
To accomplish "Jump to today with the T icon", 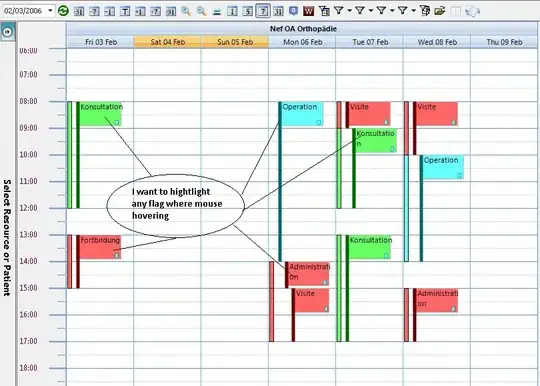I will [x=125, y=11].
